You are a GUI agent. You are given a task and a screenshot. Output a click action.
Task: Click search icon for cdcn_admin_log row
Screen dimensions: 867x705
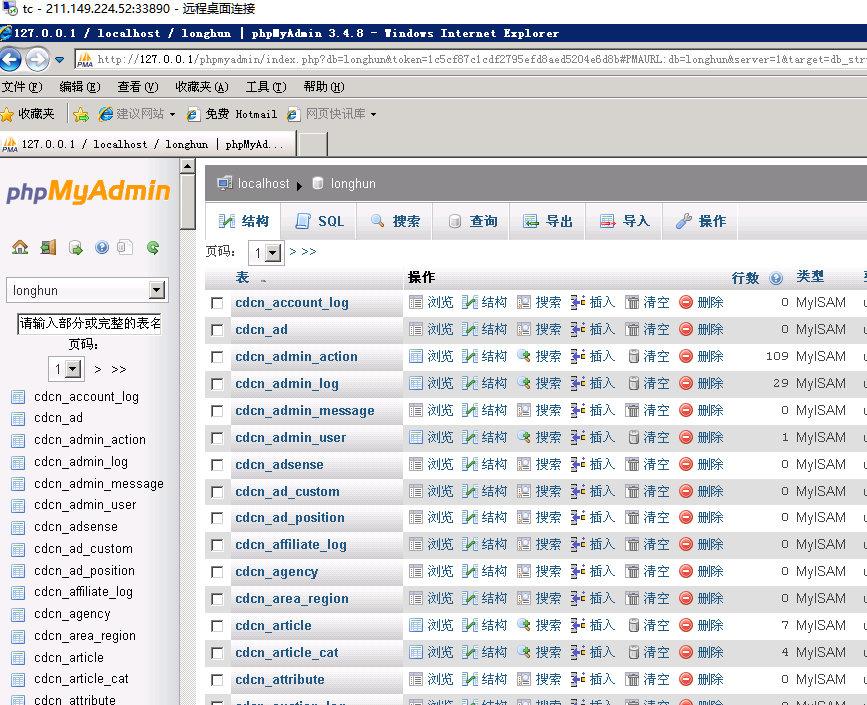point(524,383)
